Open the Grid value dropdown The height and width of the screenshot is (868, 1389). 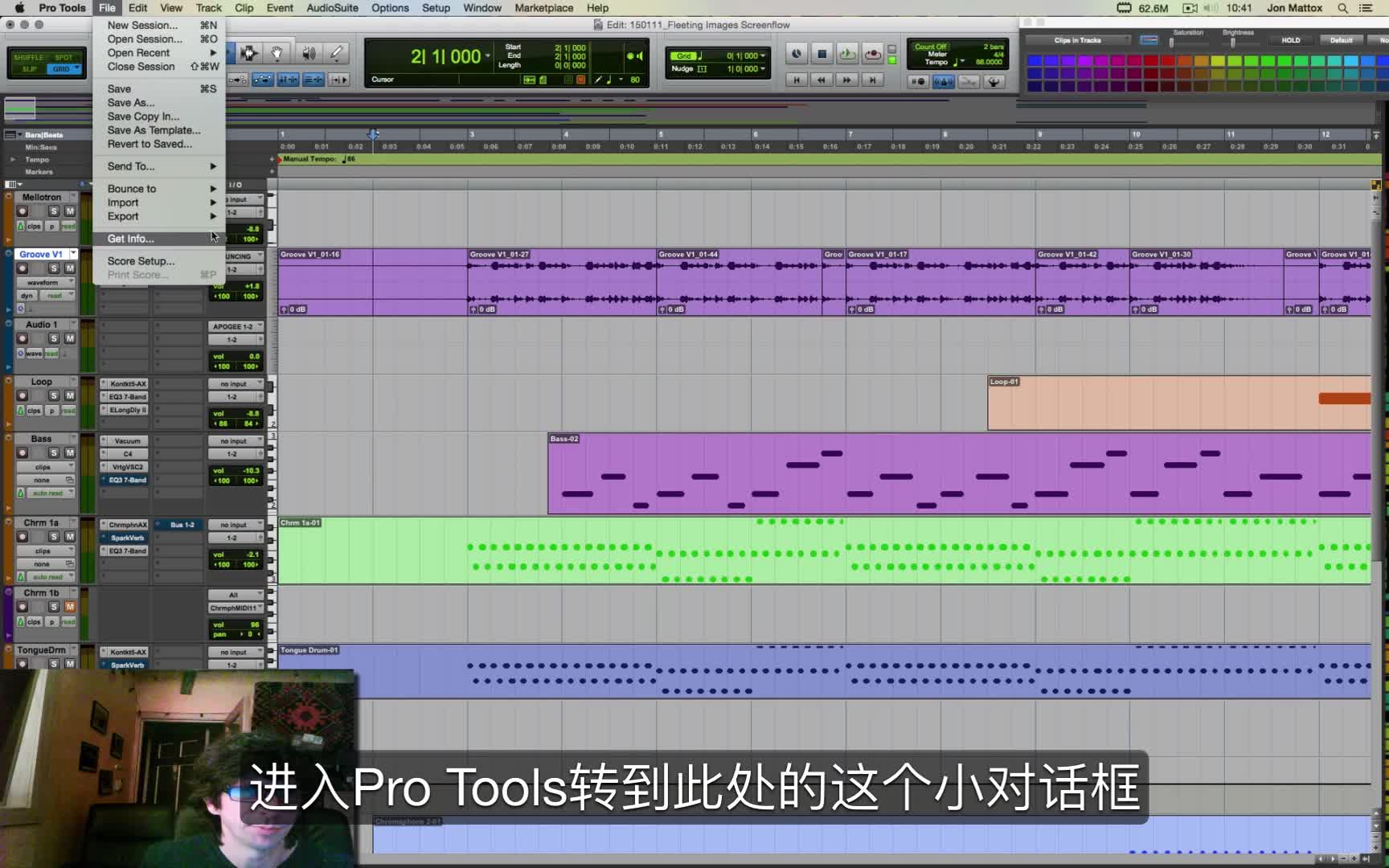[762, 56]
